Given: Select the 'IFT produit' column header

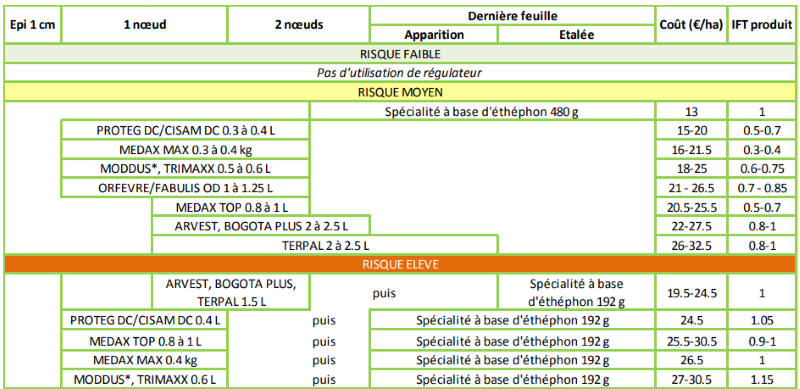Looking at the screenshot, I should tap(762, 25).
